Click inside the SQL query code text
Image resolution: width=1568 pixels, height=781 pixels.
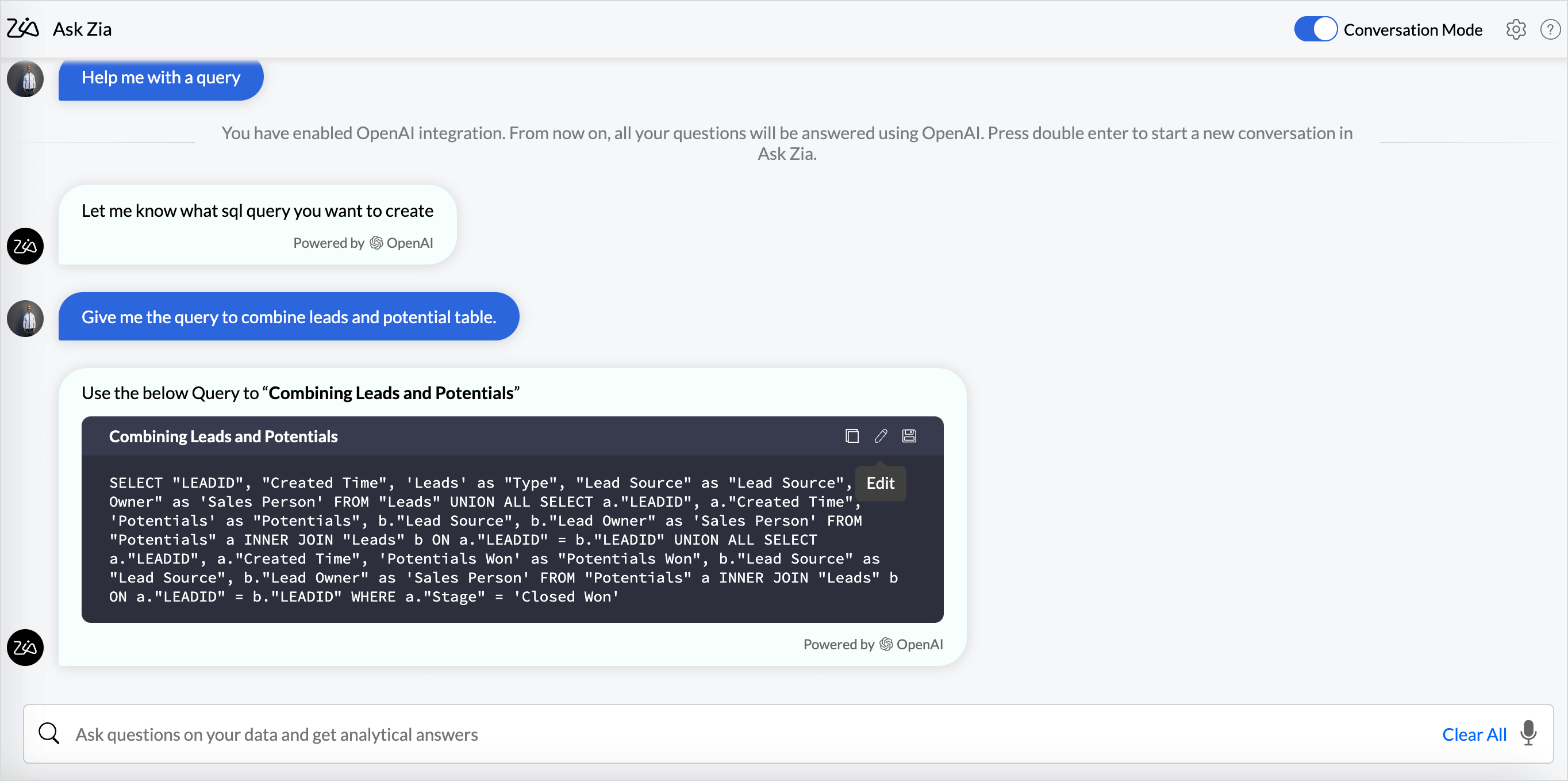pos(504,539)
